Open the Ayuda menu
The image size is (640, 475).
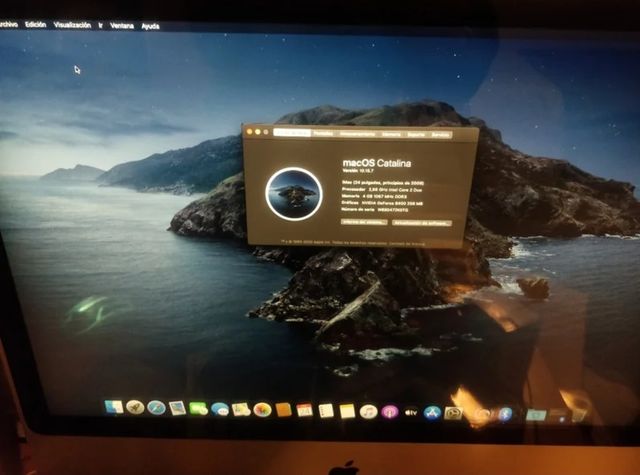(x=150, y=26)
